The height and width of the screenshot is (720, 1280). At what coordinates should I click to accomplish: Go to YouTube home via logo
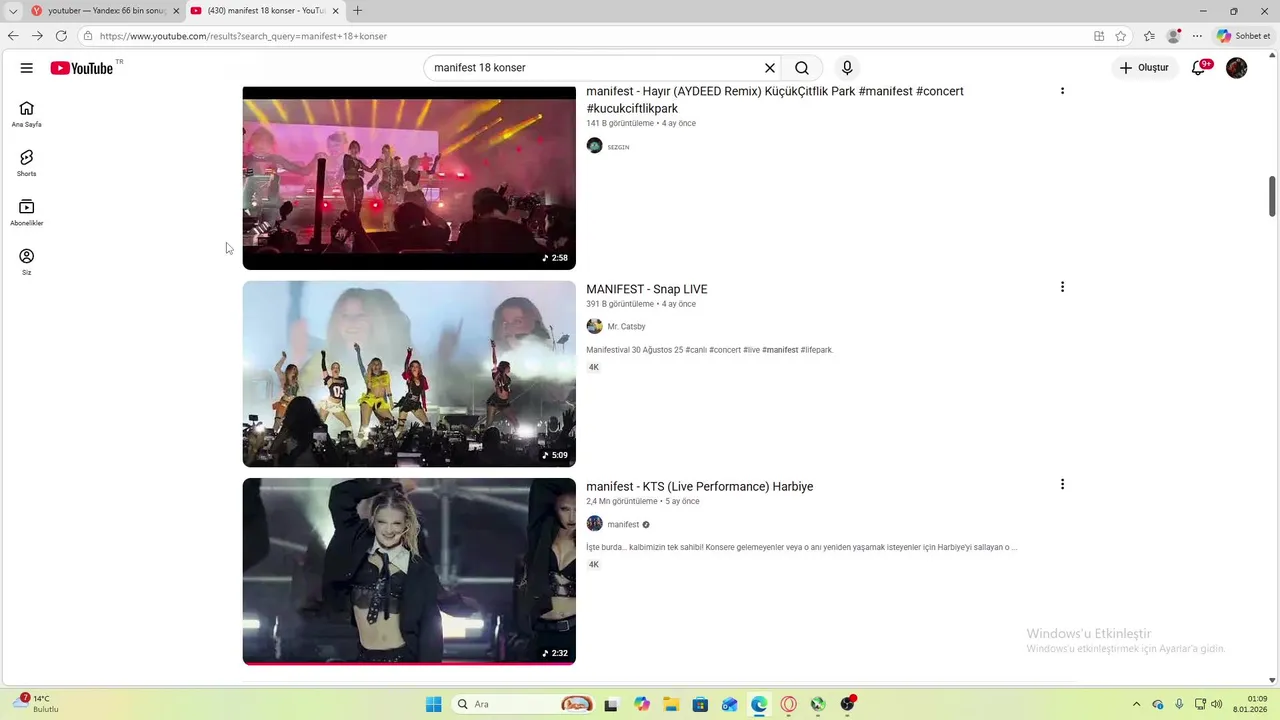[x=82, y=68]
